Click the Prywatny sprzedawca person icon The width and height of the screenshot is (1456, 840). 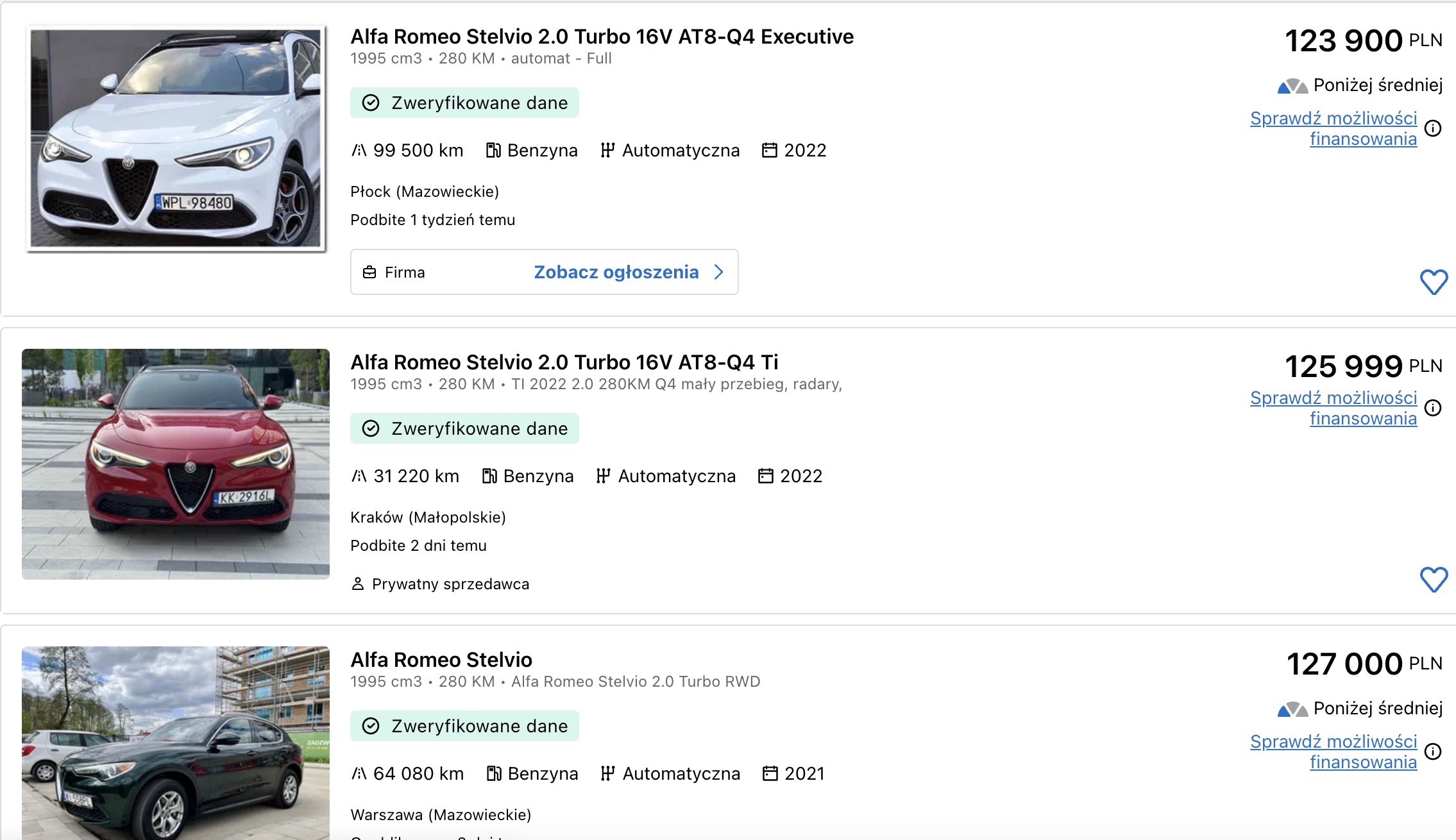point(358,584)
